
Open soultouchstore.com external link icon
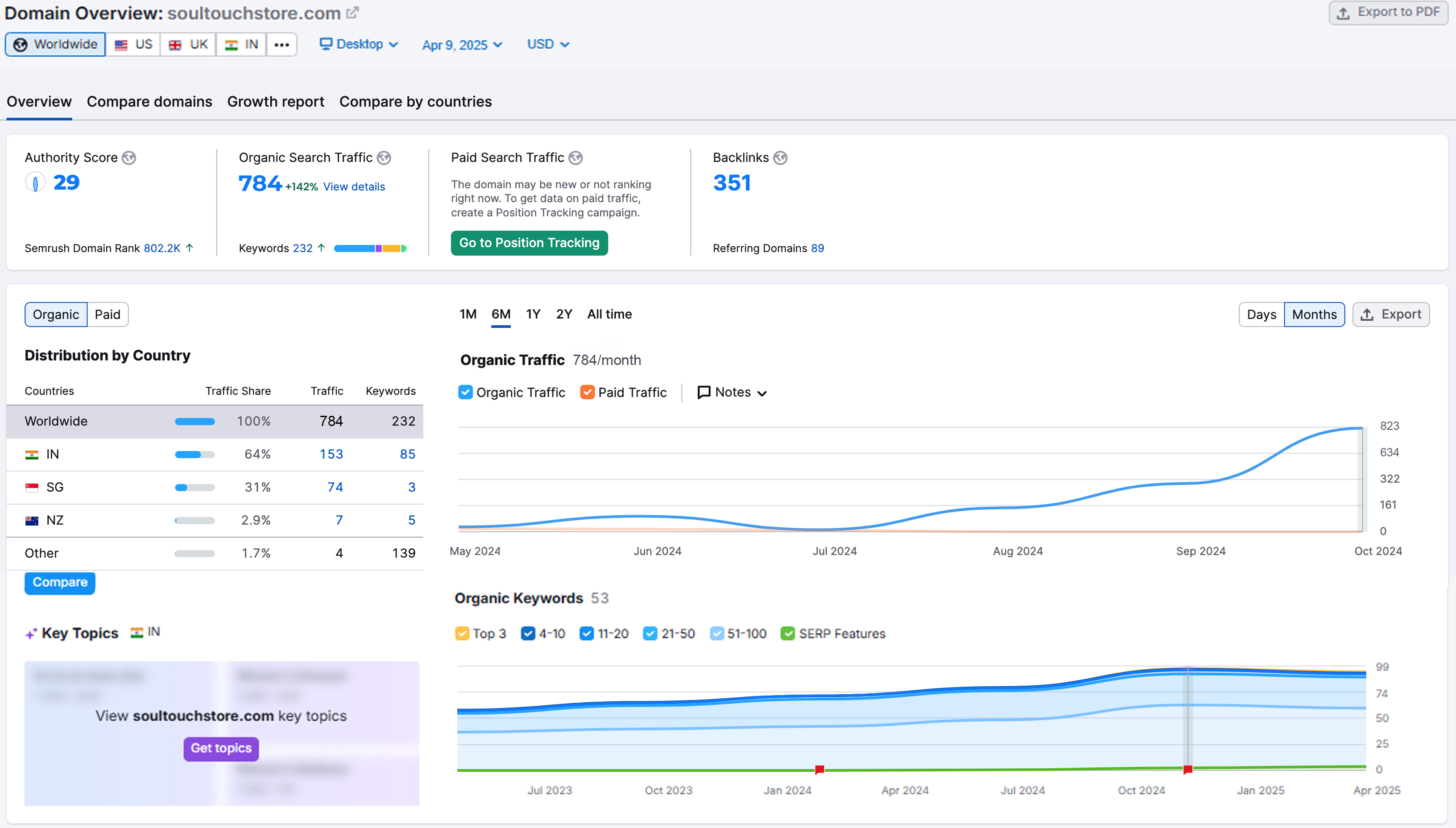point(352,12)
